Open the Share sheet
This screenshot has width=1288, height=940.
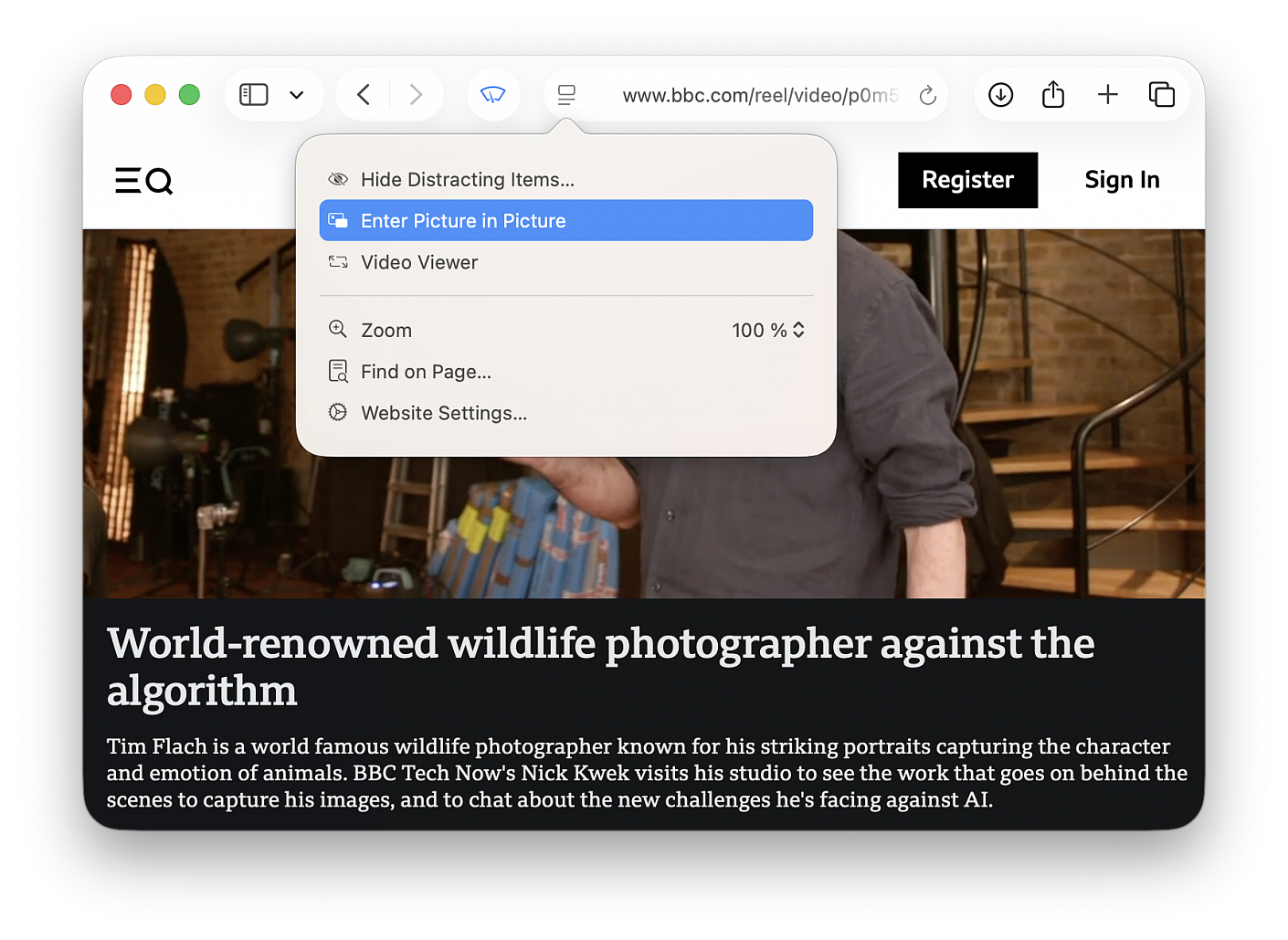1053,95
